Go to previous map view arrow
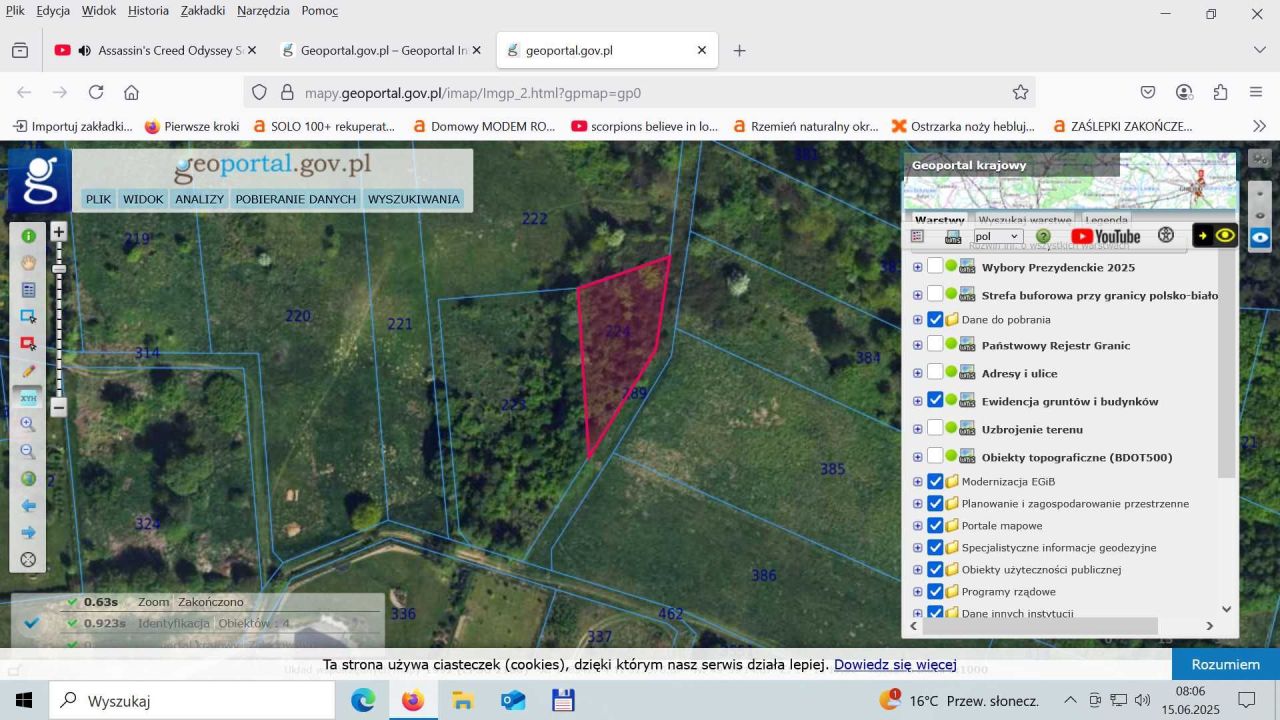 (x=28, y=506)
